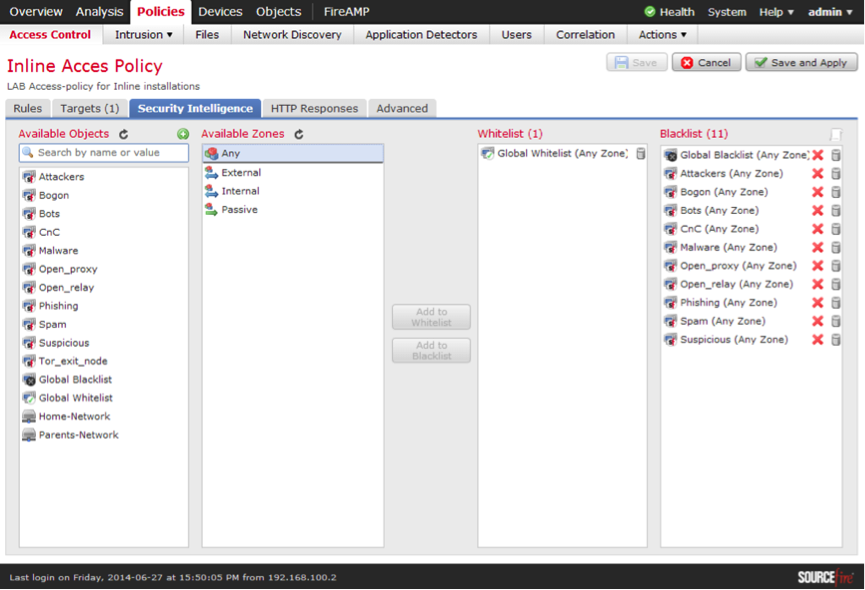865x590 pixels.
Task: Delete Suspicious blacklist entry via trash icon
Action: pos(836,340)
